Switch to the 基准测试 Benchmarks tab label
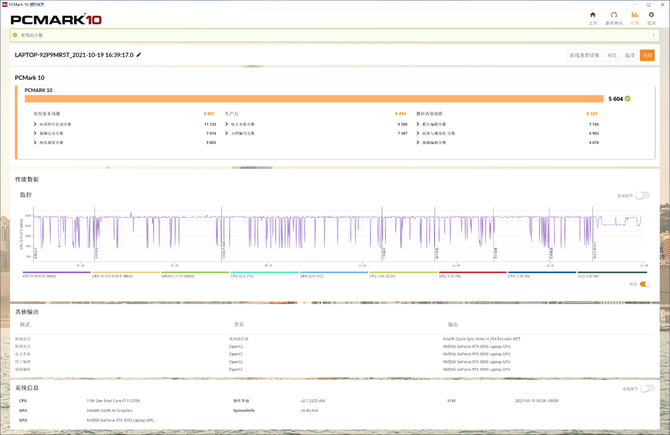Viewport: 670px width, 435px height. click(614, 23)
